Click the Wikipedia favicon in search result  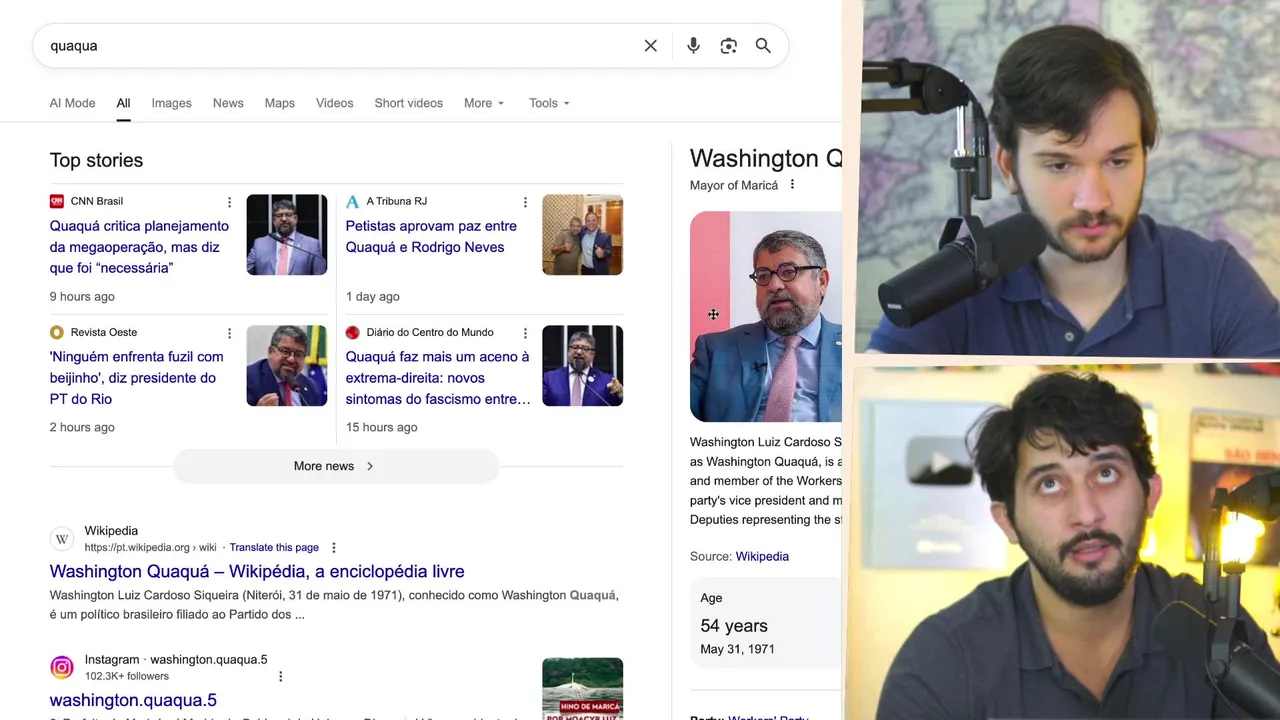(62, 539)
